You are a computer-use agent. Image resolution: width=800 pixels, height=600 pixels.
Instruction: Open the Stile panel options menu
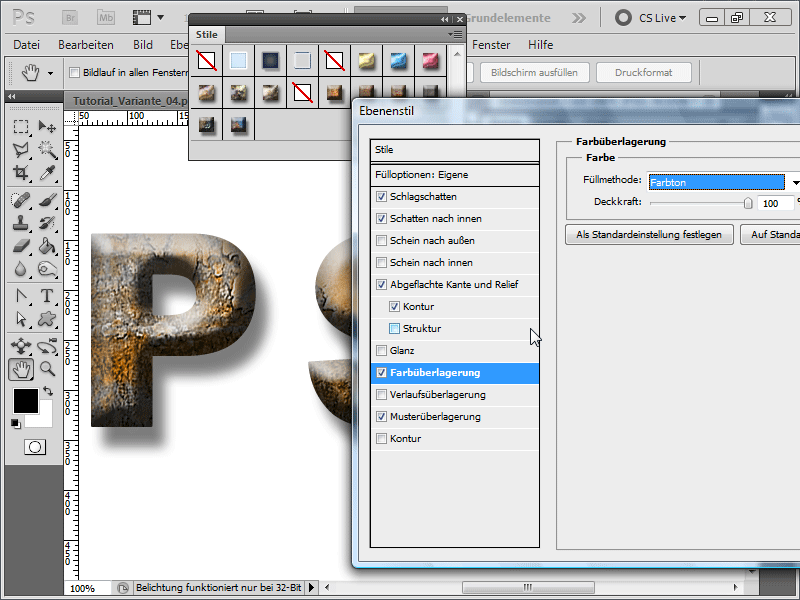click(x=455, y=34)
